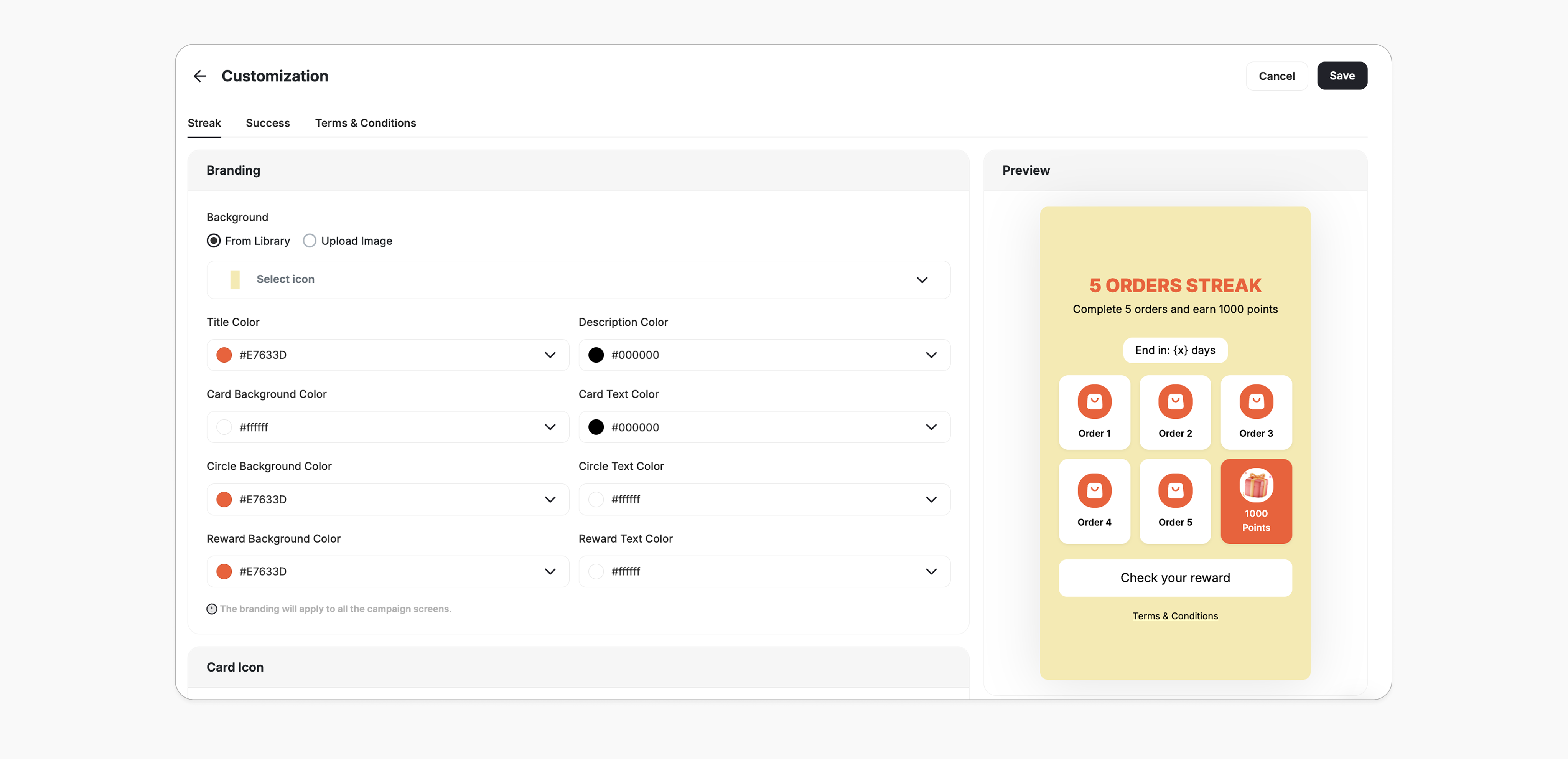Click the info icon beside branding note
1568x759 pixels.
point(212,609)
